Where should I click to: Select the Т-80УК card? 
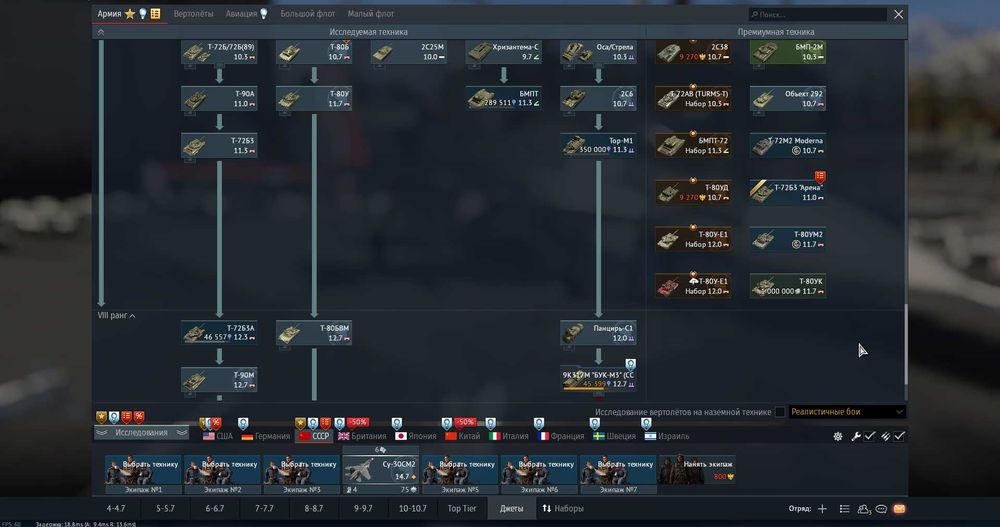[x=788, y=286]
